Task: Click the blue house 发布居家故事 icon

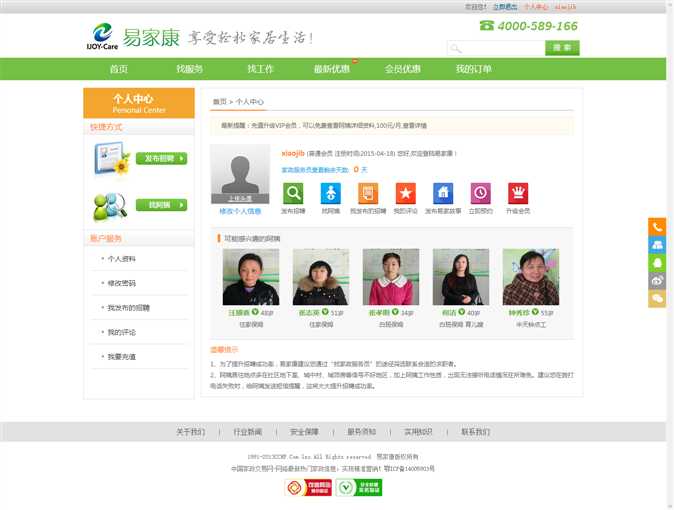Action: pos(443,194)
